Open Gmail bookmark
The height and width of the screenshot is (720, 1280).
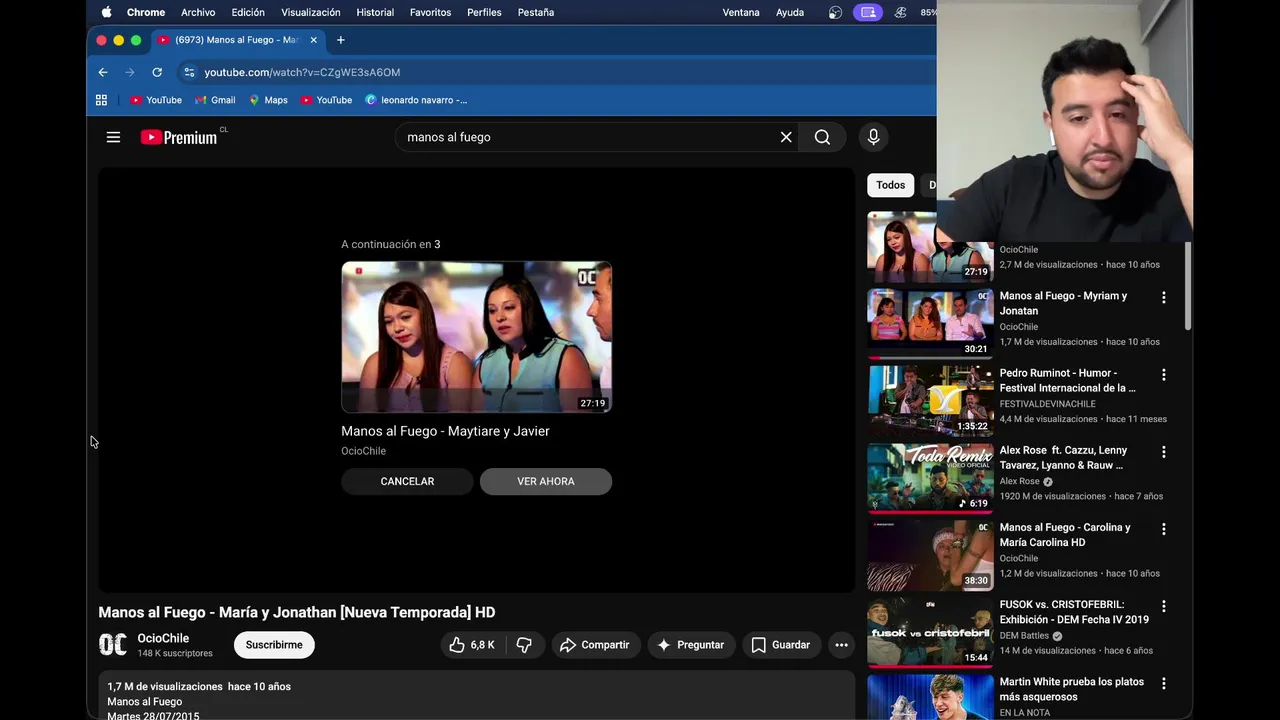[215, 100]
